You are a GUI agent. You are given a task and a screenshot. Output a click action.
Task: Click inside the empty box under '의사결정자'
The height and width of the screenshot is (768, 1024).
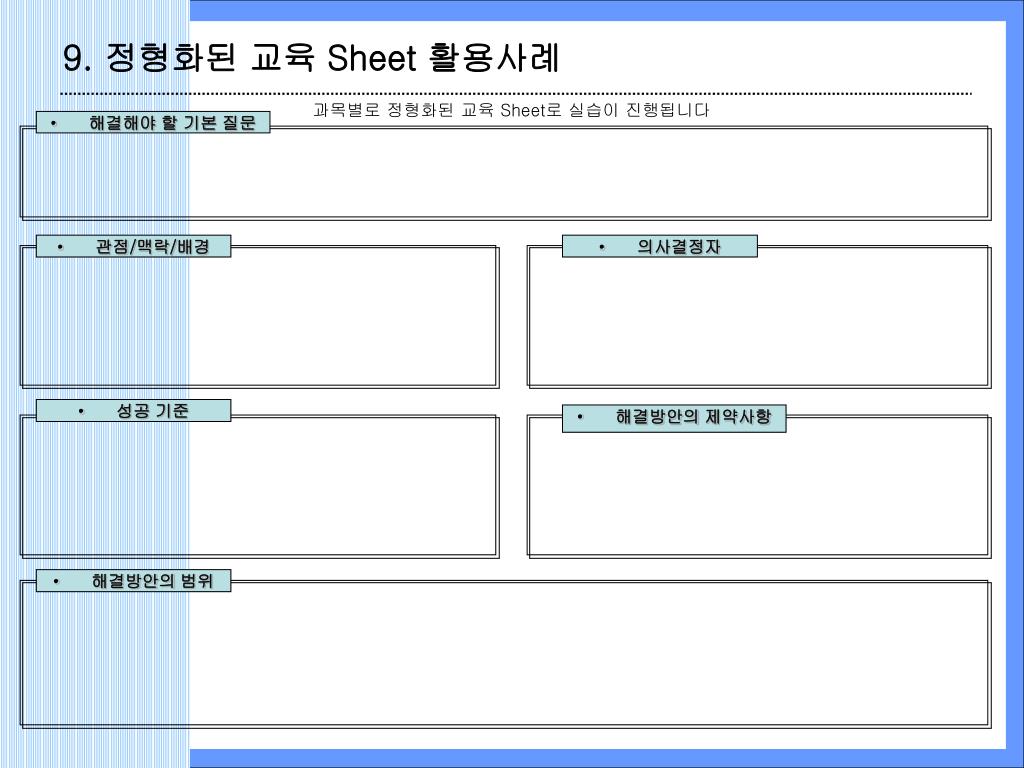click(x=759, y=317)
